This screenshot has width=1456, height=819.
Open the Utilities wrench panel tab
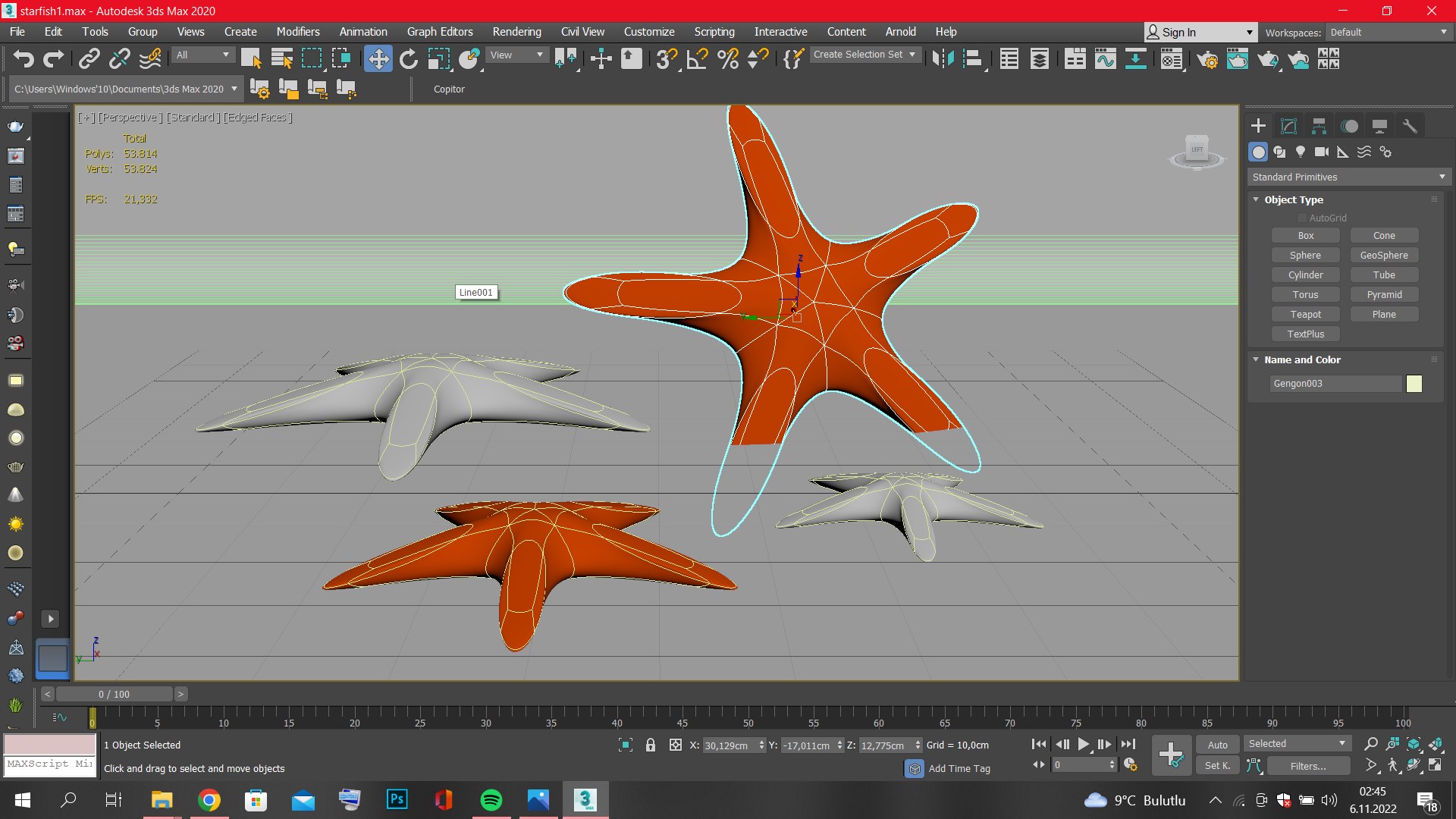click(x=1410, y=126)
